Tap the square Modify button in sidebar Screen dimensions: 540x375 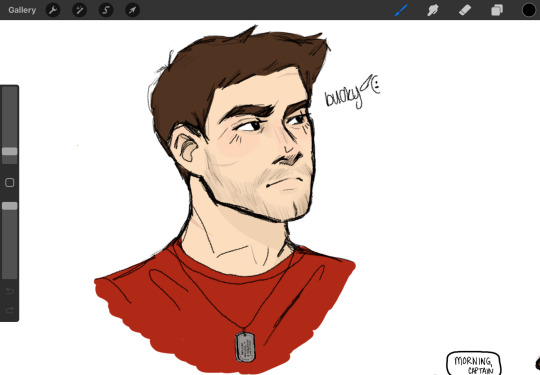[10, 182]
